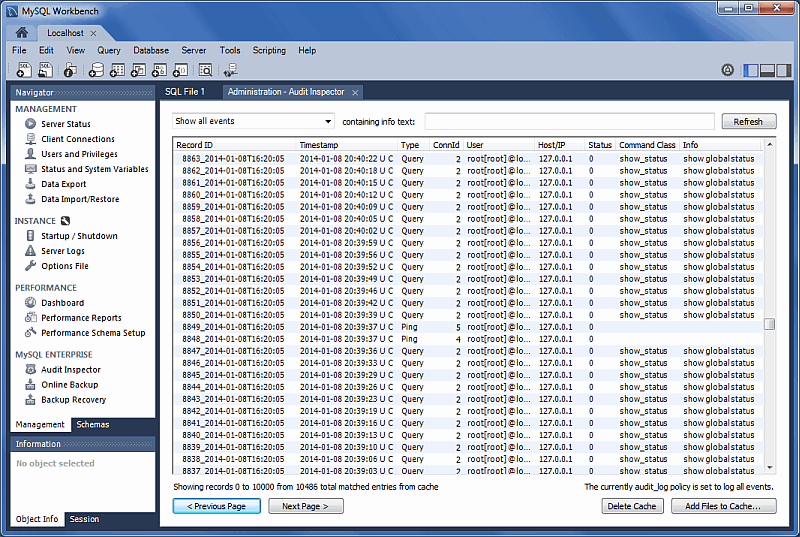Open SQL script file toolbar icon
This screenshot has height=537, width=800.
point(45,70)
